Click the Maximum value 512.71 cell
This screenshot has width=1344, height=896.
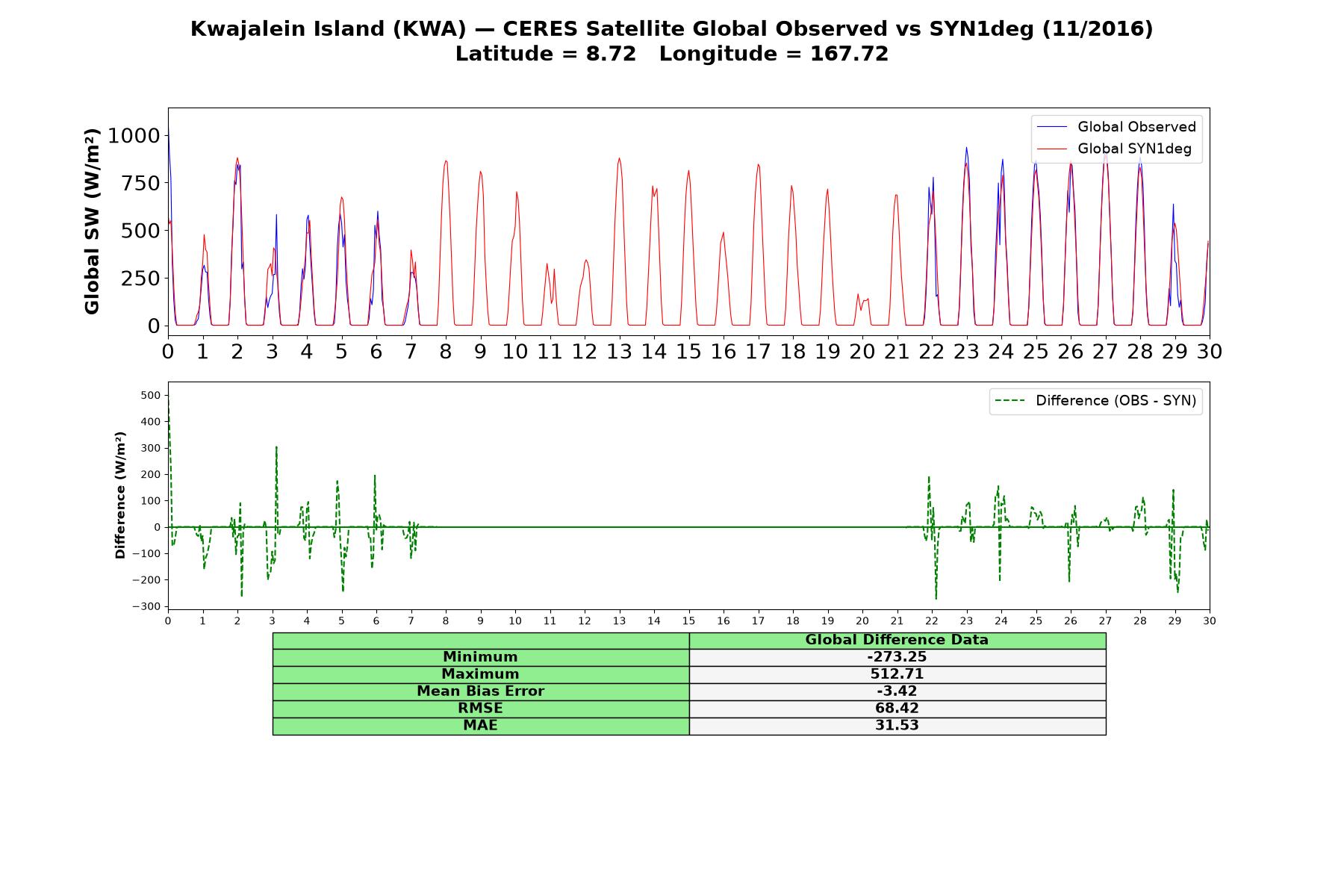[897, 674]
